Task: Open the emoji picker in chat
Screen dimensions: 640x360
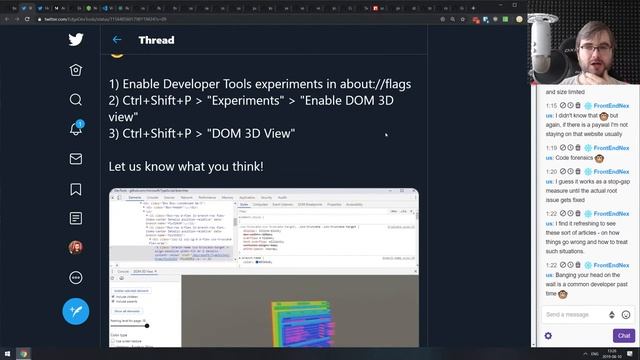Action: click(626, 315)
